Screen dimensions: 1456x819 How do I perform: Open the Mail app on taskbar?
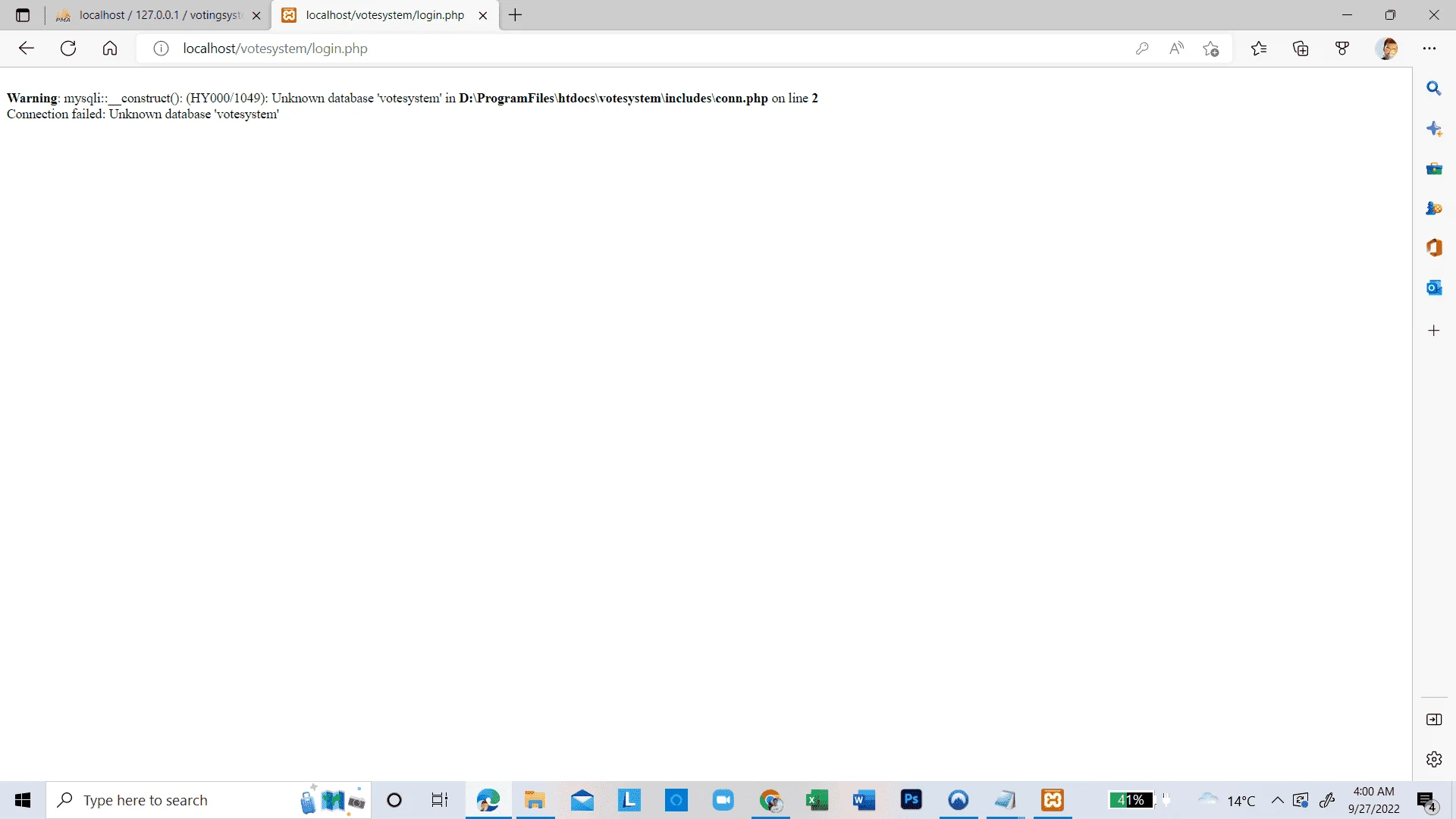click(582, 800)
